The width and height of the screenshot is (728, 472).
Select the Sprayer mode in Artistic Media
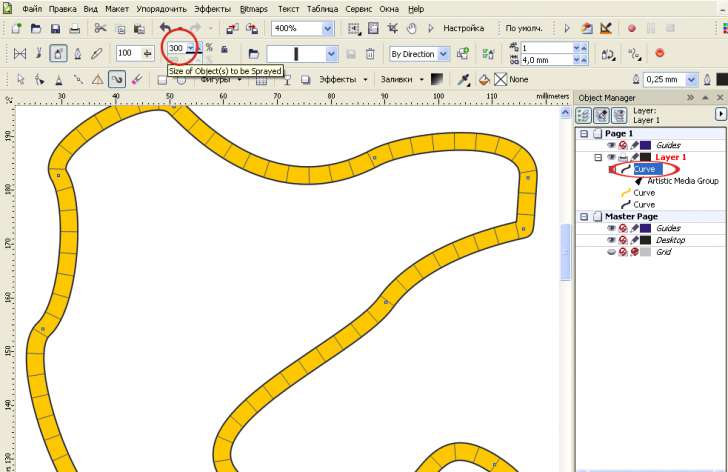pyautogui.click(x=58, y=53)
